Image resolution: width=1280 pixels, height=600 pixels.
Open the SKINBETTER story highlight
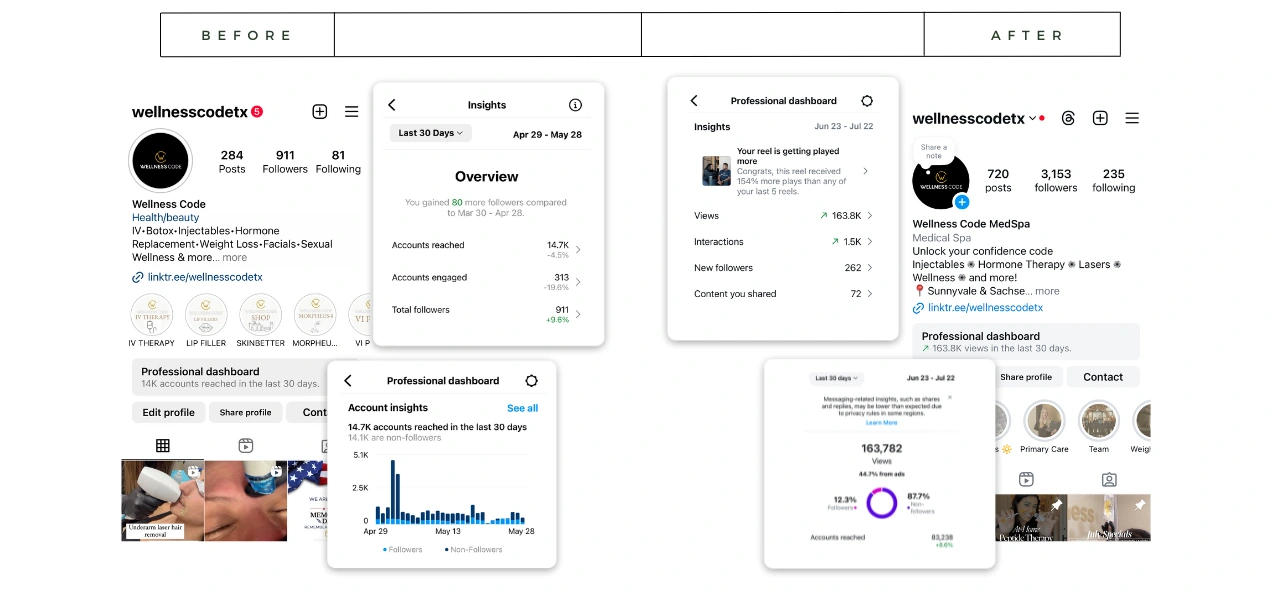pos(260,315)
